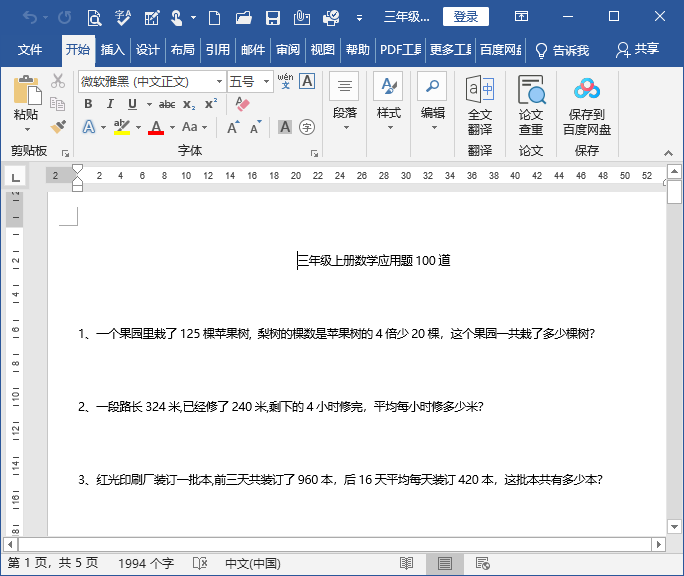Insert enclosed character (字) icon
The width and height of the screenshot is (684, 576).
coord(307,127)
